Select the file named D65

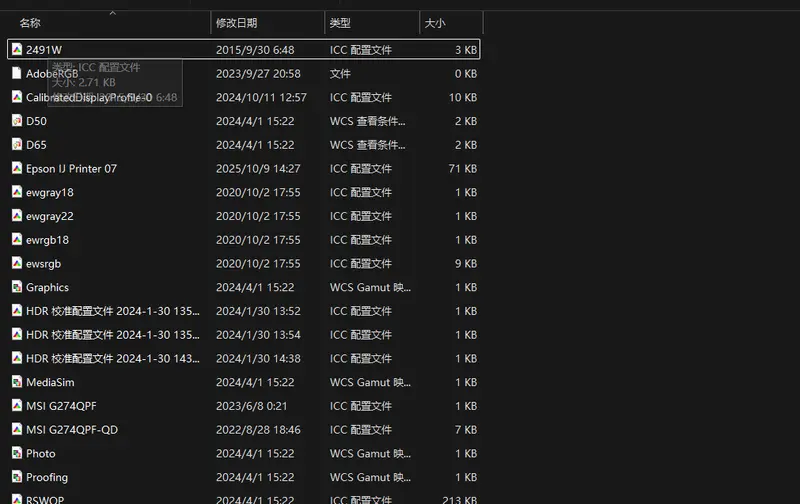point(36,145)
